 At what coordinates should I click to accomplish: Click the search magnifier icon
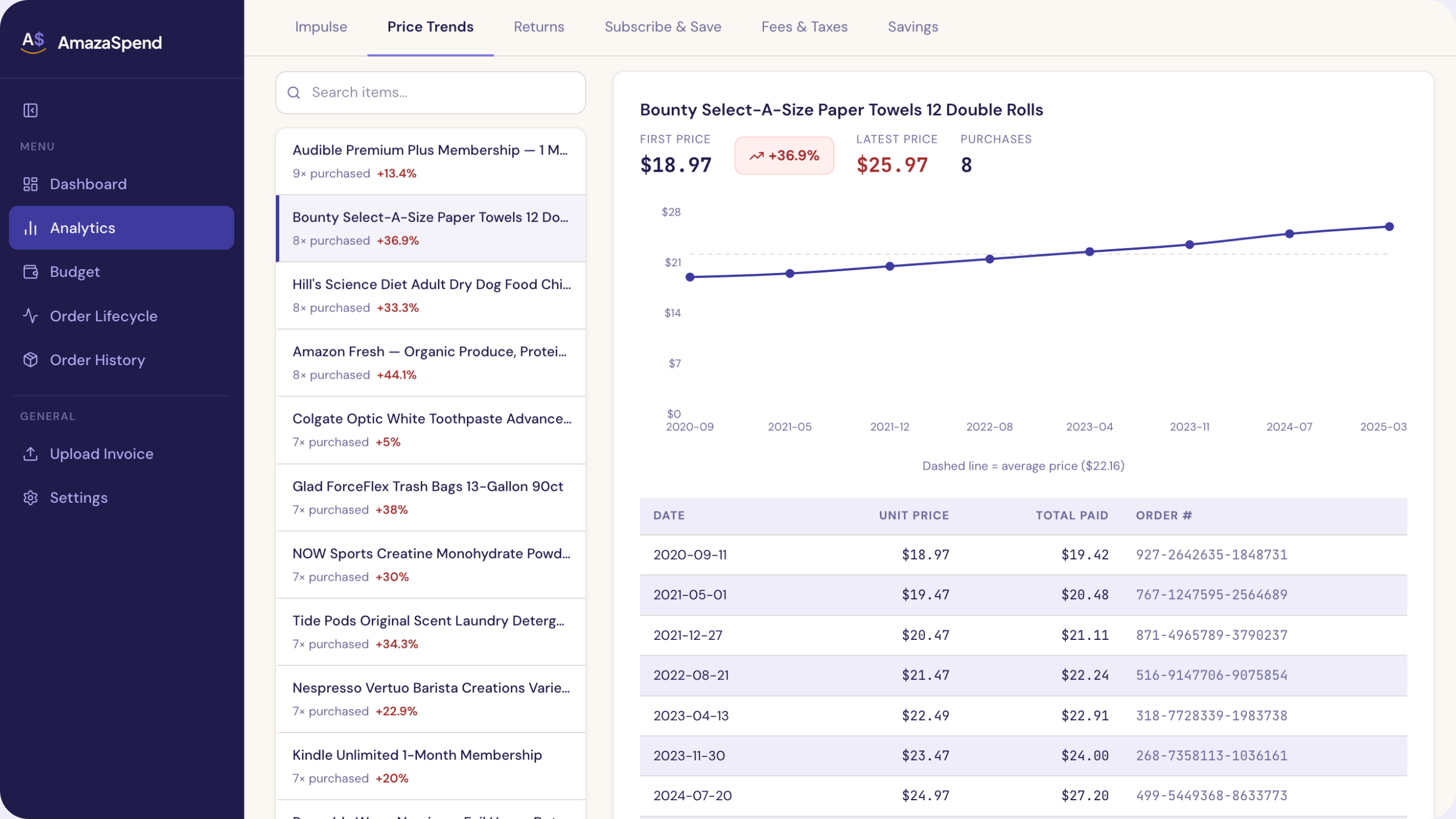(x=294, y=93)
